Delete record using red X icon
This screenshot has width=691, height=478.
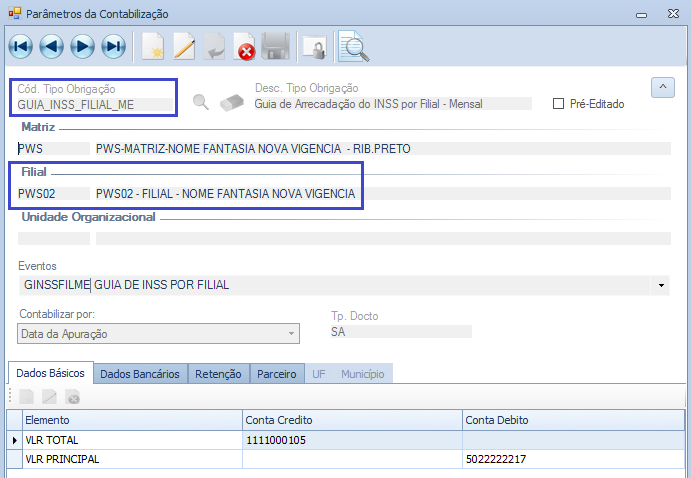point(245,46)
